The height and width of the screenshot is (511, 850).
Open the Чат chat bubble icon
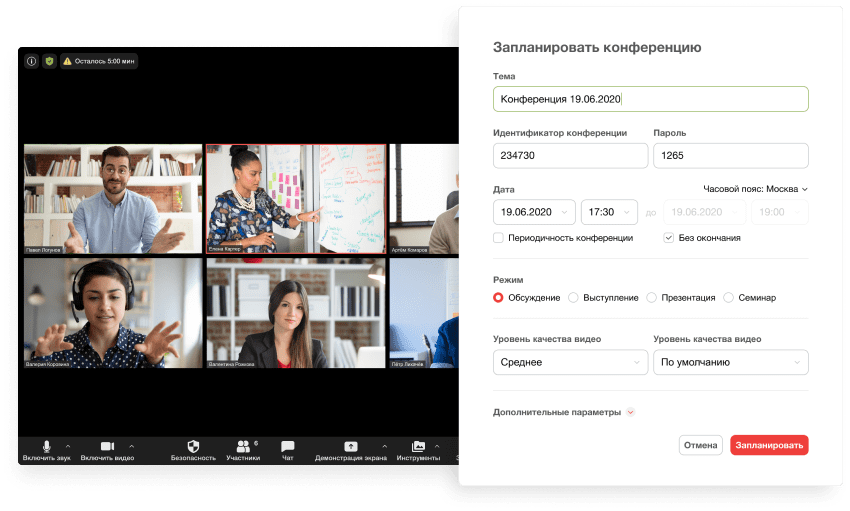(287, 446)
